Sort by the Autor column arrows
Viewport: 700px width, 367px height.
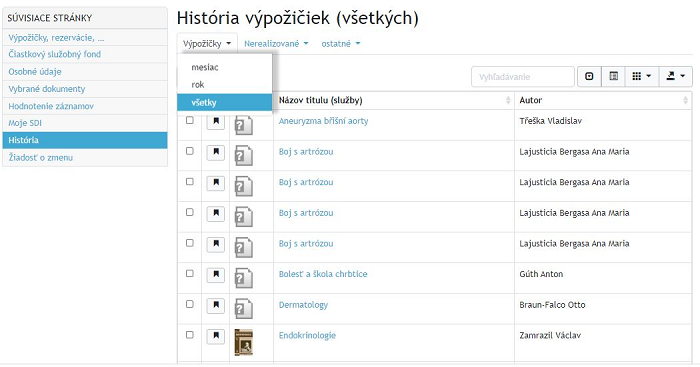pyautogui.click(x=685, y=100)
